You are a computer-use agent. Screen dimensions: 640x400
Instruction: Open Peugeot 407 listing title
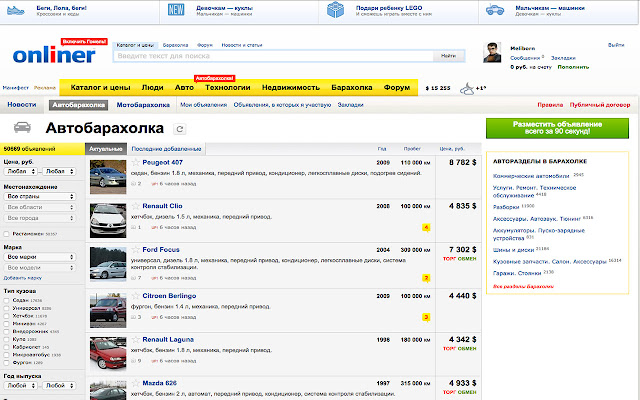click(162, 162)
